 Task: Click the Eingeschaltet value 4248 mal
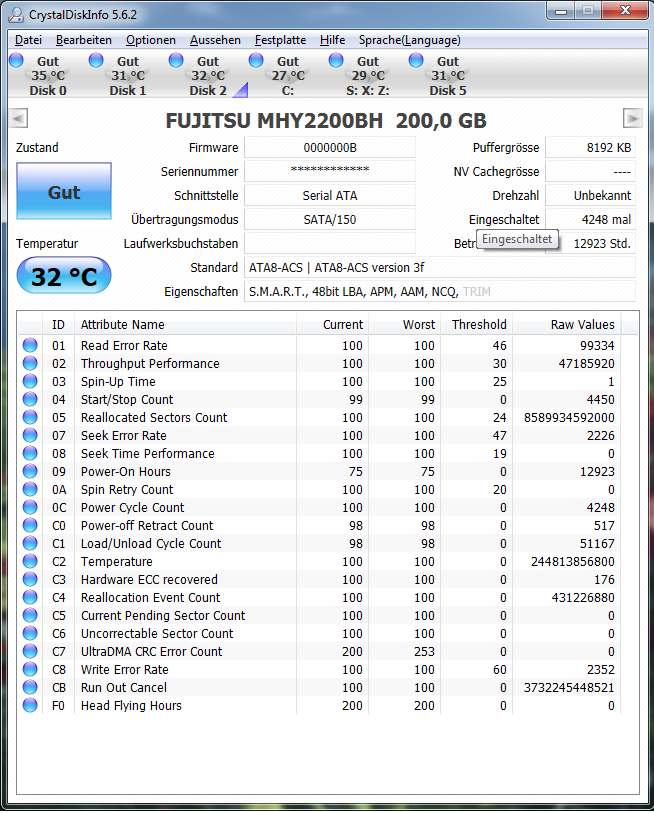591,219
